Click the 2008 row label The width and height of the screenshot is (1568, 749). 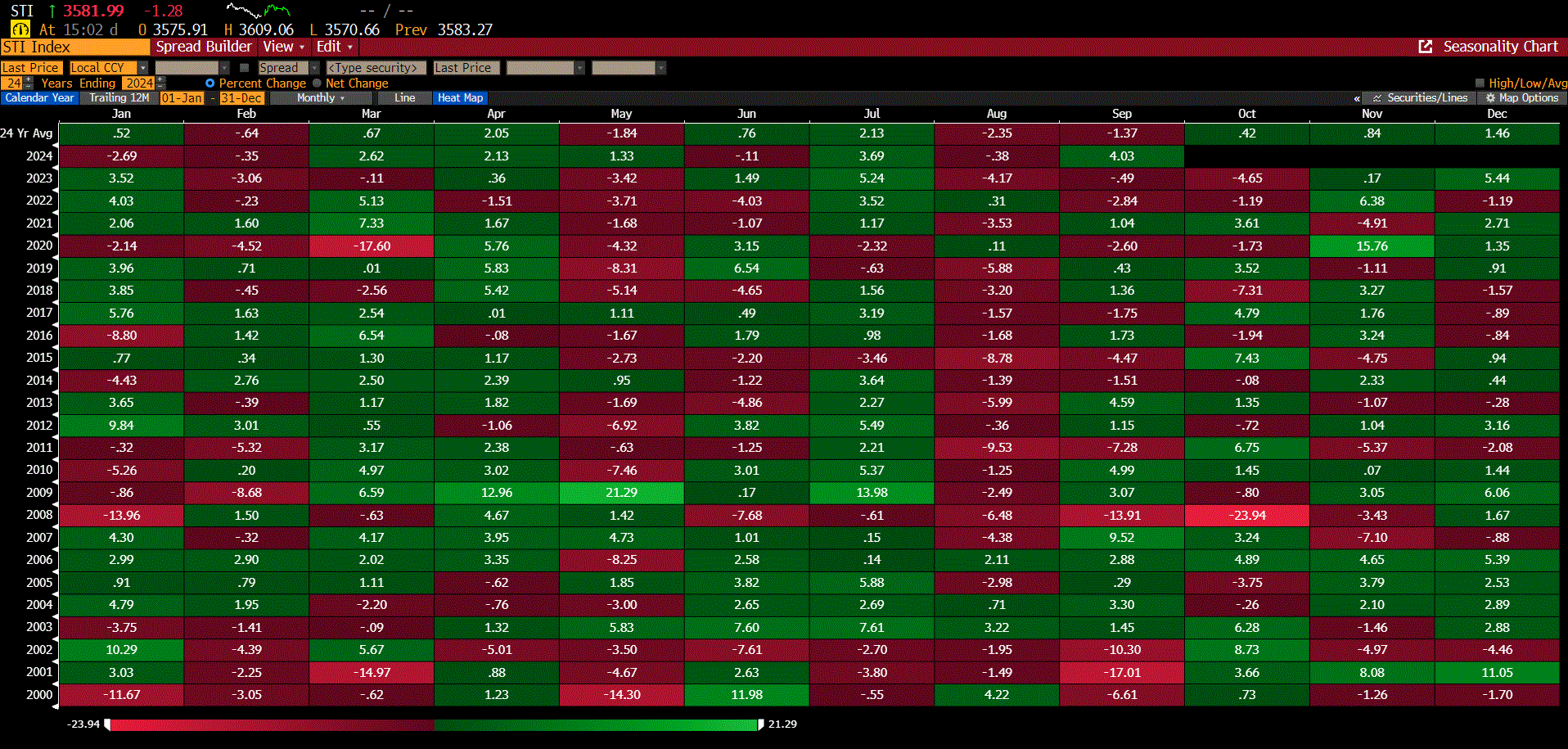[39, 515]
